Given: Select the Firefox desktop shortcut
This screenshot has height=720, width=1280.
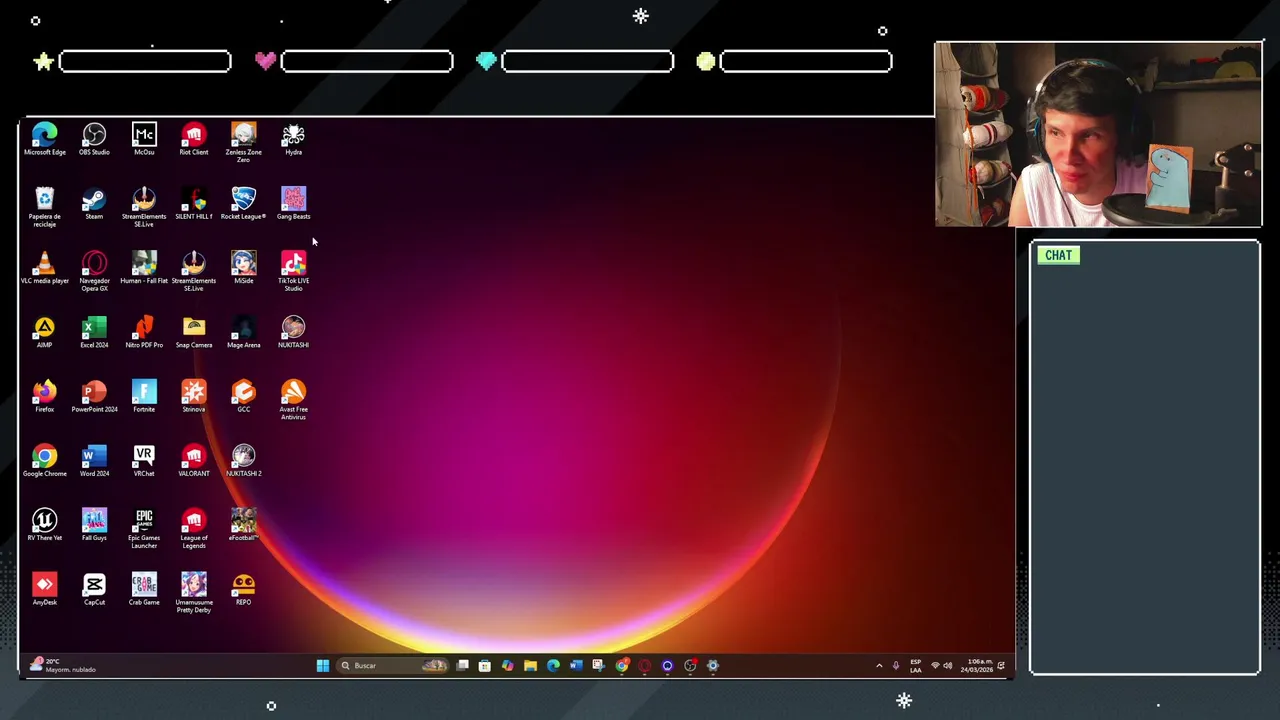Looking at the screenshot, I should [44, 396].
